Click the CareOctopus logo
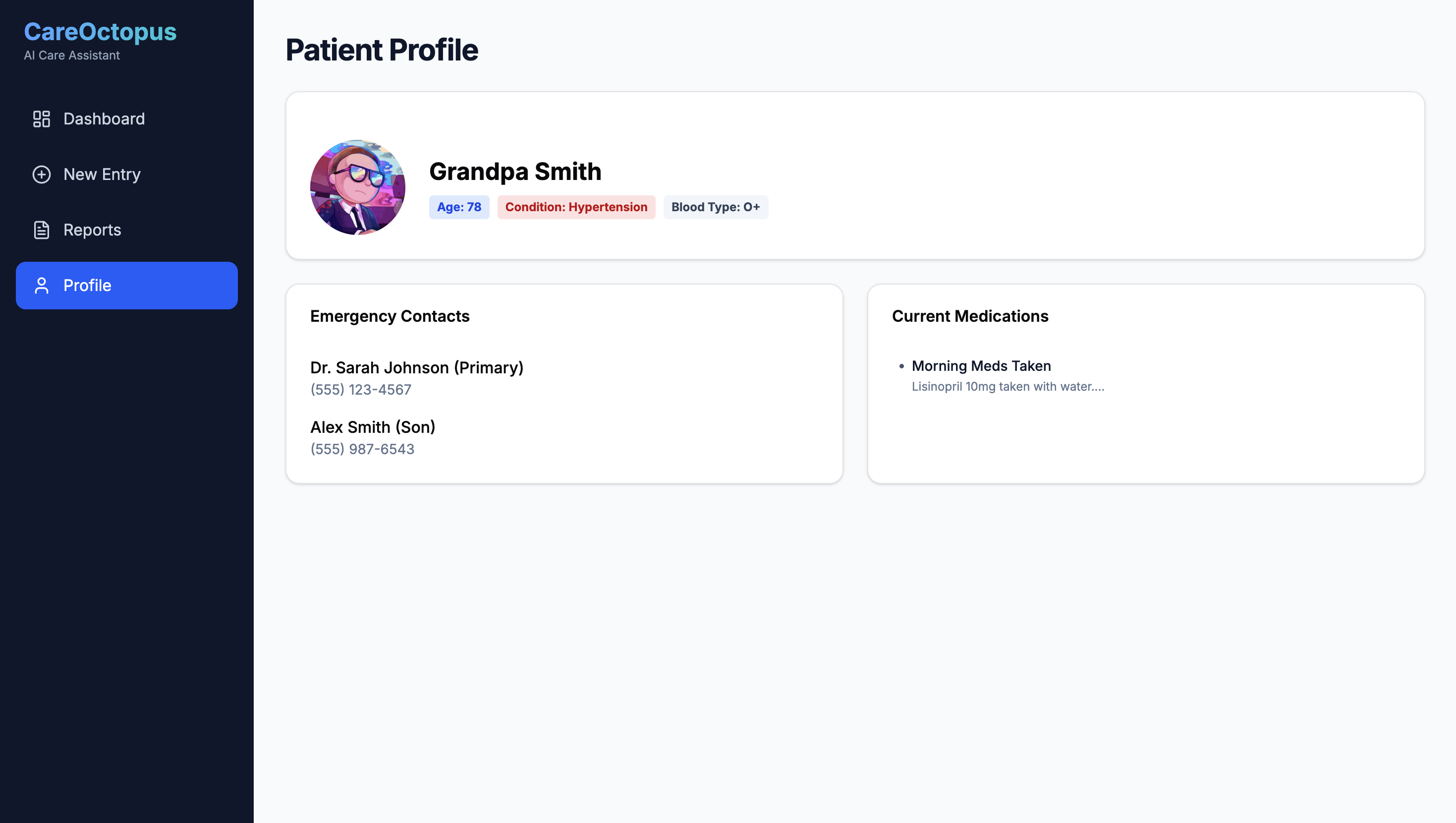Screen dimensions: 1456x823 tap(100, 32)
